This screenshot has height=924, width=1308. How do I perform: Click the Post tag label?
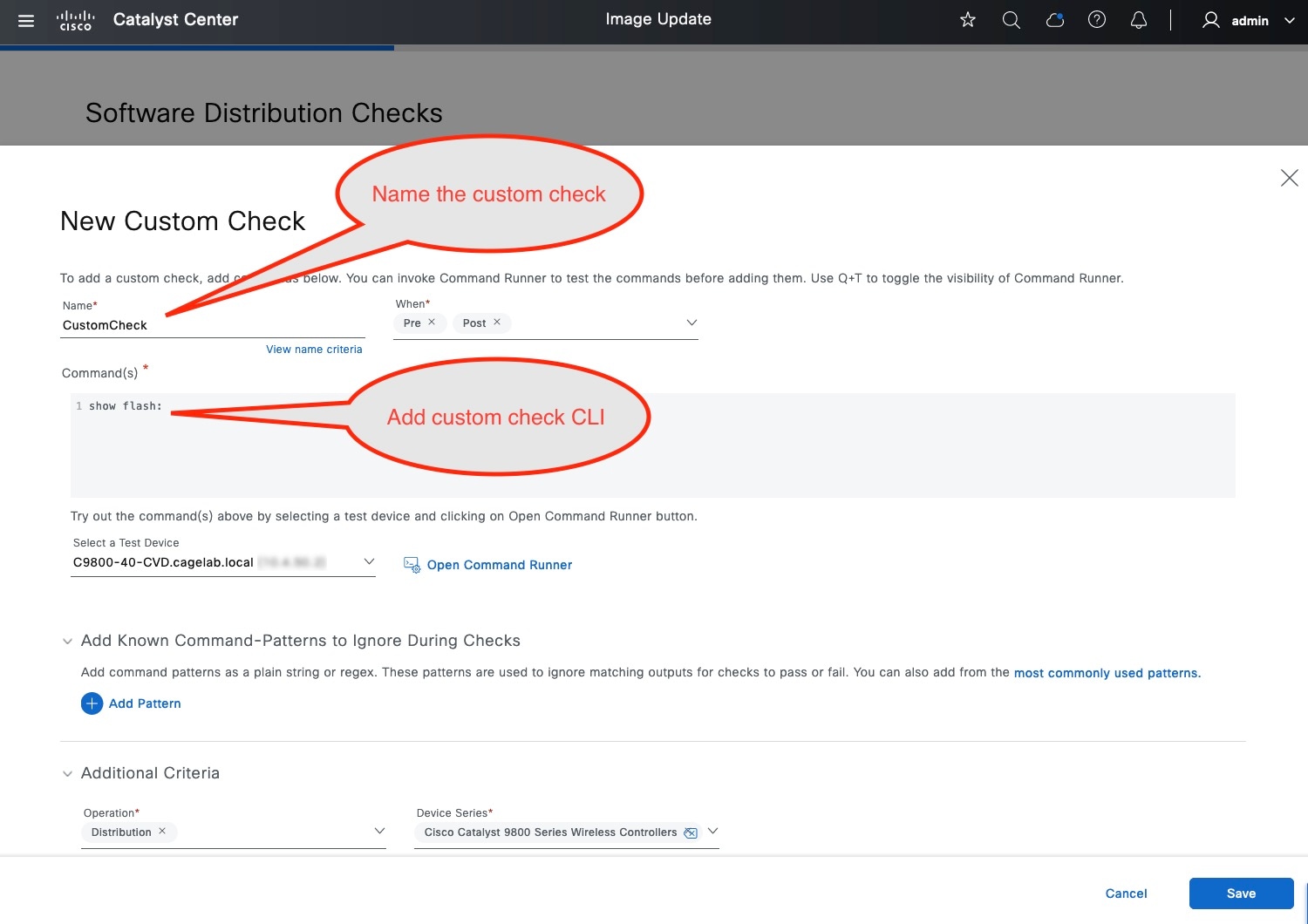(474, 323)
